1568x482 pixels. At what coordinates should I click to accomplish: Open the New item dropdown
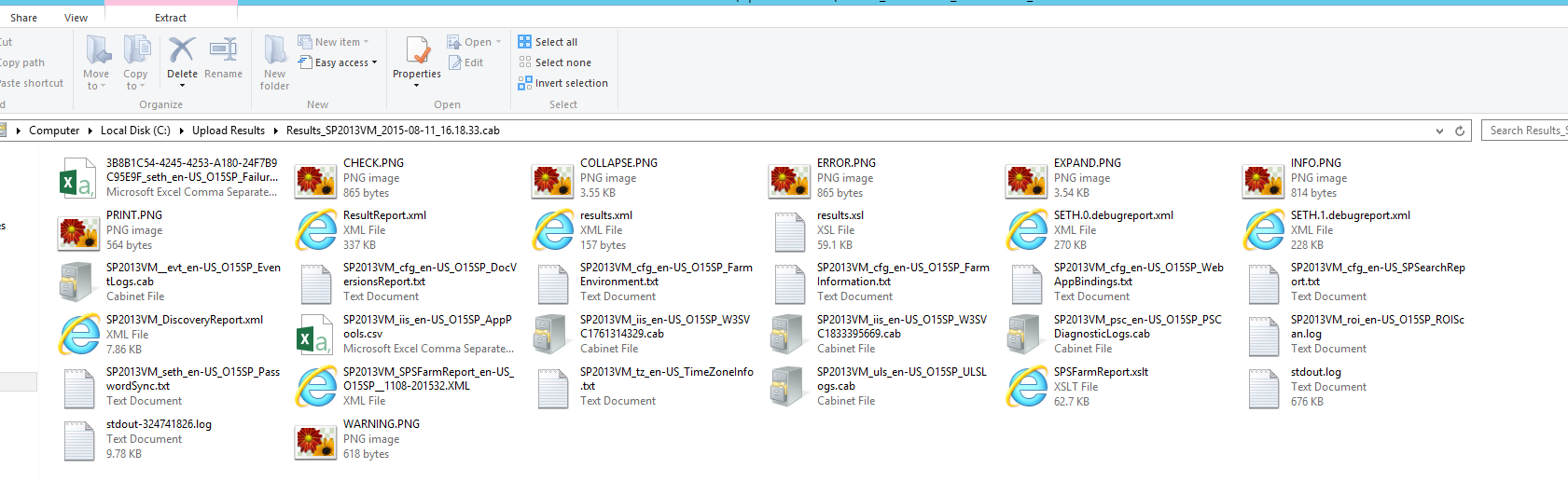[334, 42]
